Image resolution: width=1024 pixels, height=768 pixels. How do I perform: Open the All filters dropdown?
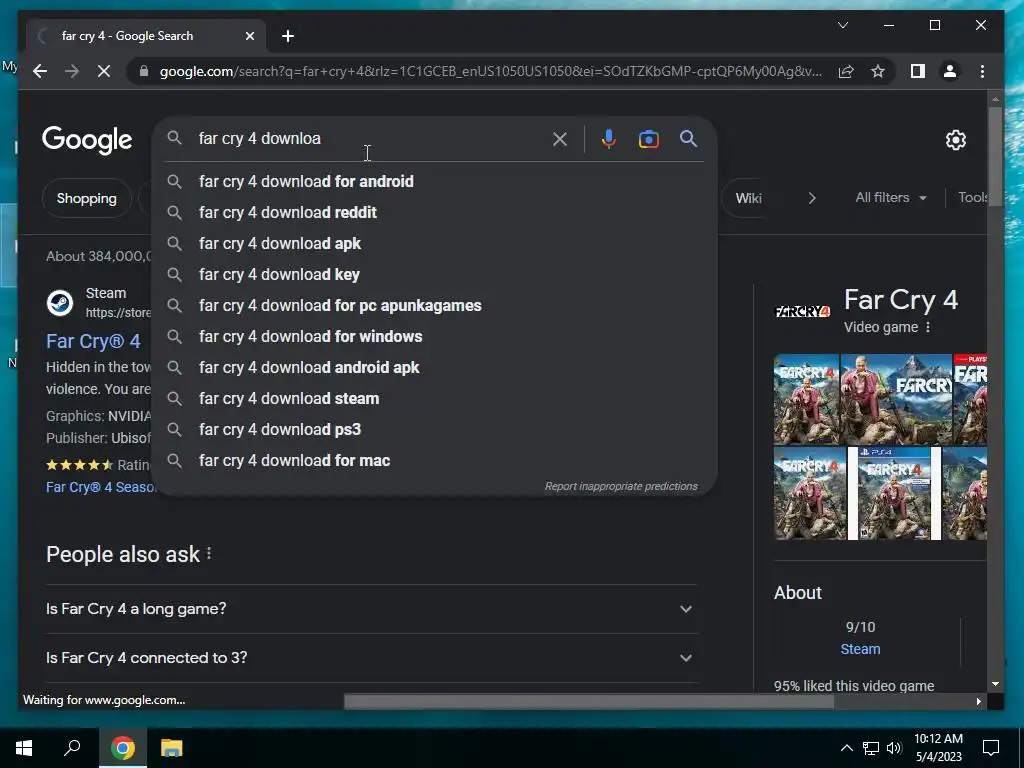891,197
